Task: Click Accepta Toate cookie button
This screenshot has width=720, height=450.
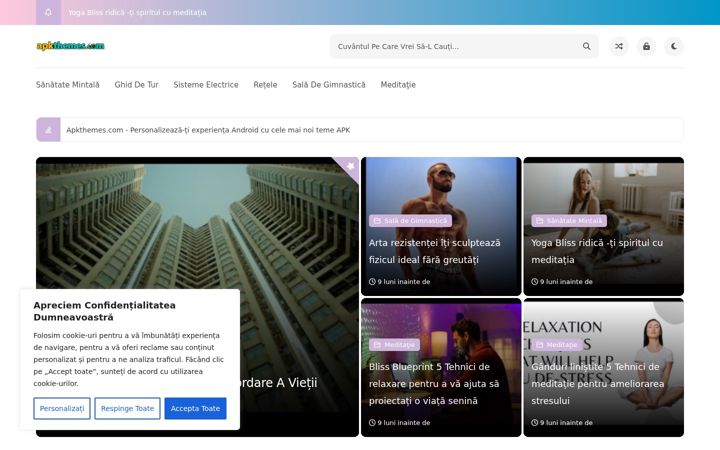Action: click(196, 409)
